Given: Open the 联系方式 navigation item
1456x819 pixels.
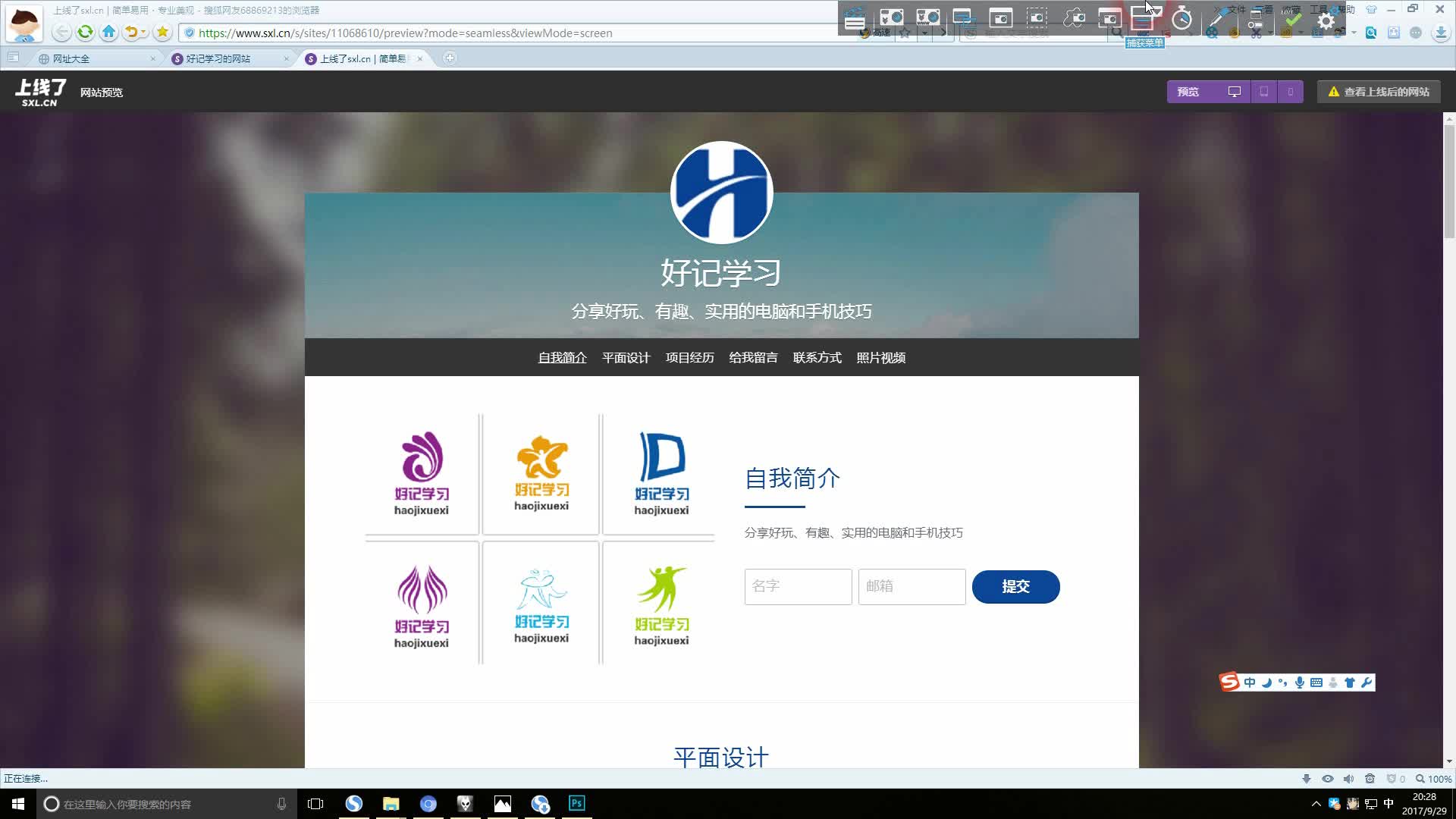Looking at the screenshot, I should pos(817,358).
